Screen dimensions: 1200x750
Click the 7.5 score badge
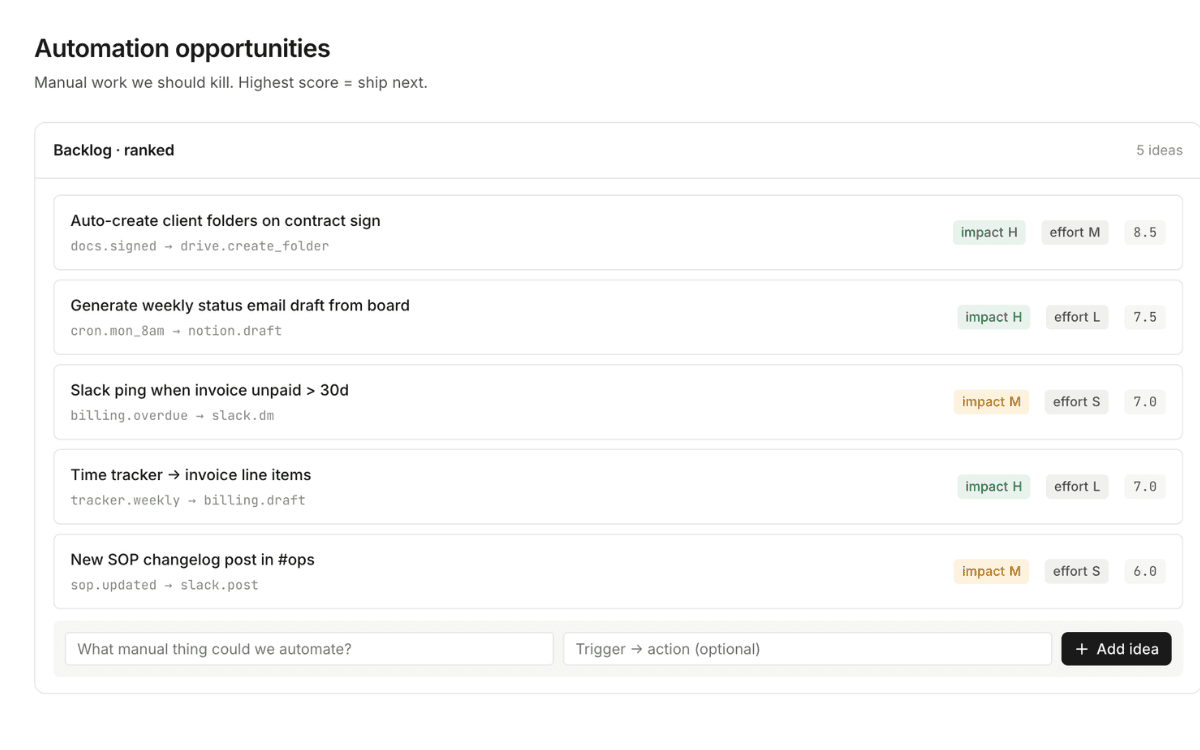click(1145, 318)
